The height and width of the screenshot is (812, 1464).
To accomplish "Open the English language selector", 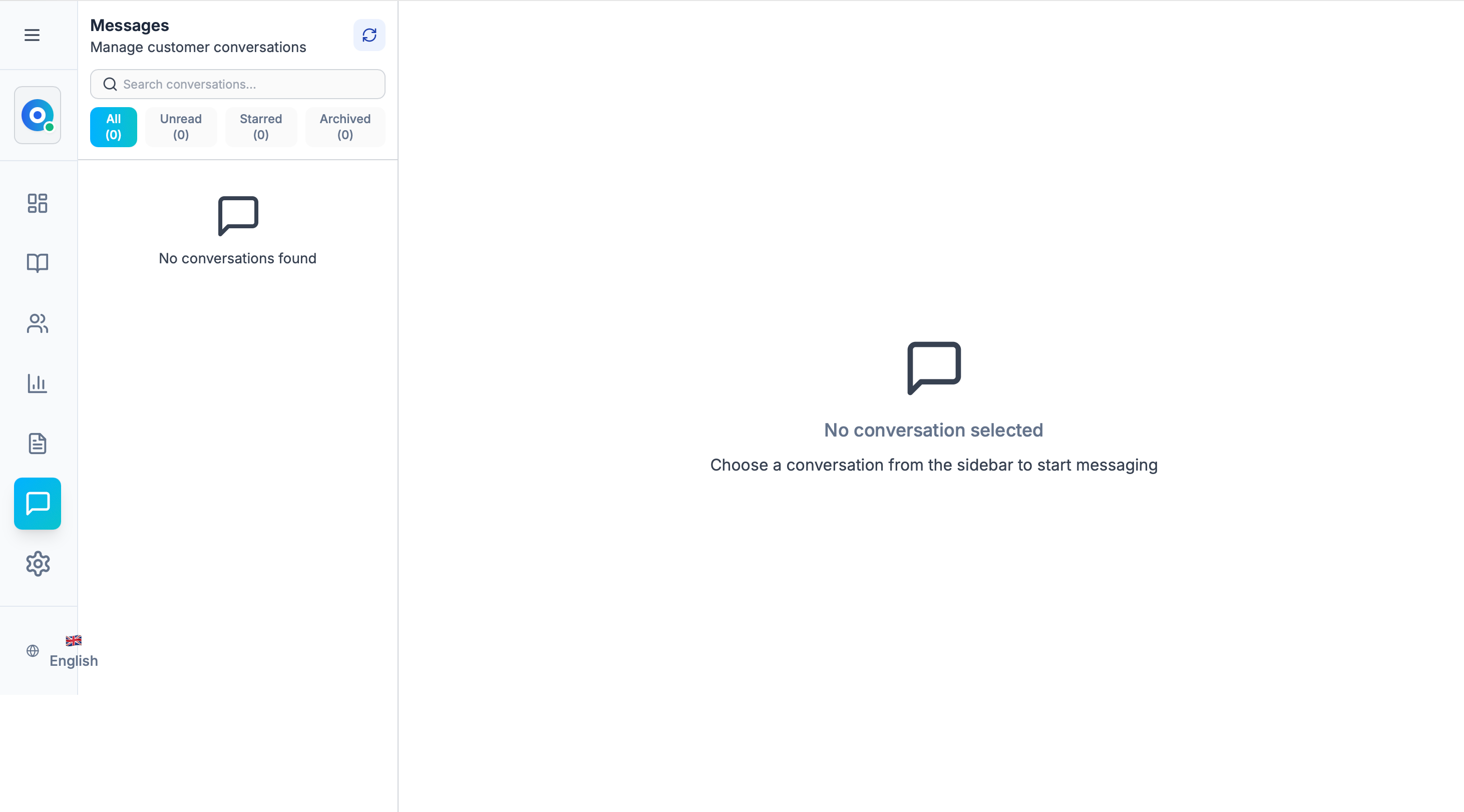I will pos(73,660).
